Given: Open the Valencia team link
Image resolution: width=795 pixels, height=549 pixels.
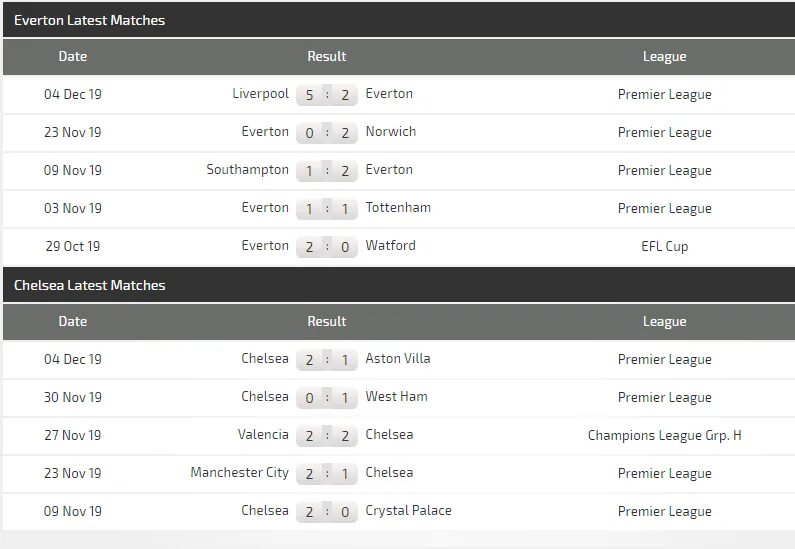Looking at the screenshot, I should [x=264, y=435].
